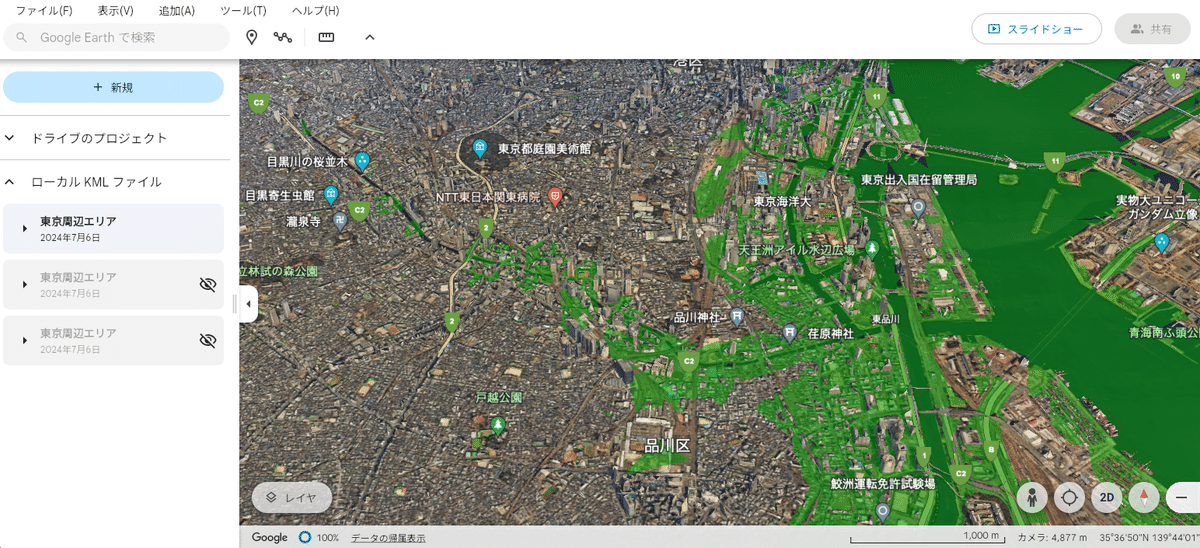The height and width of the screenshot is (548, 1200).
Task: Click the search magnifier icon
Action: click(x=21, y=37)
